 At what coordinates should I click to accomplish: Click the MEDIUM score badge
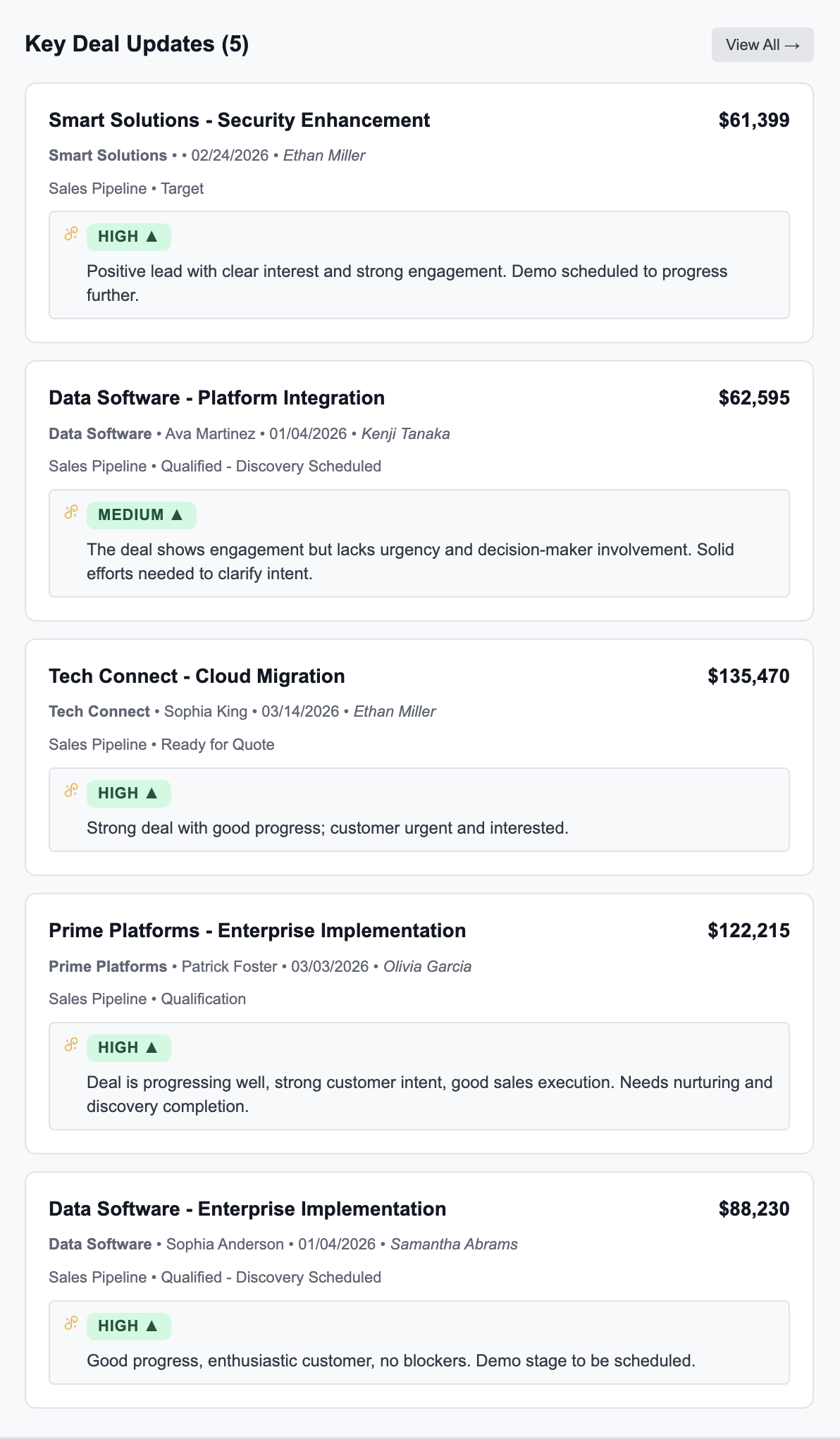[141, 515]
